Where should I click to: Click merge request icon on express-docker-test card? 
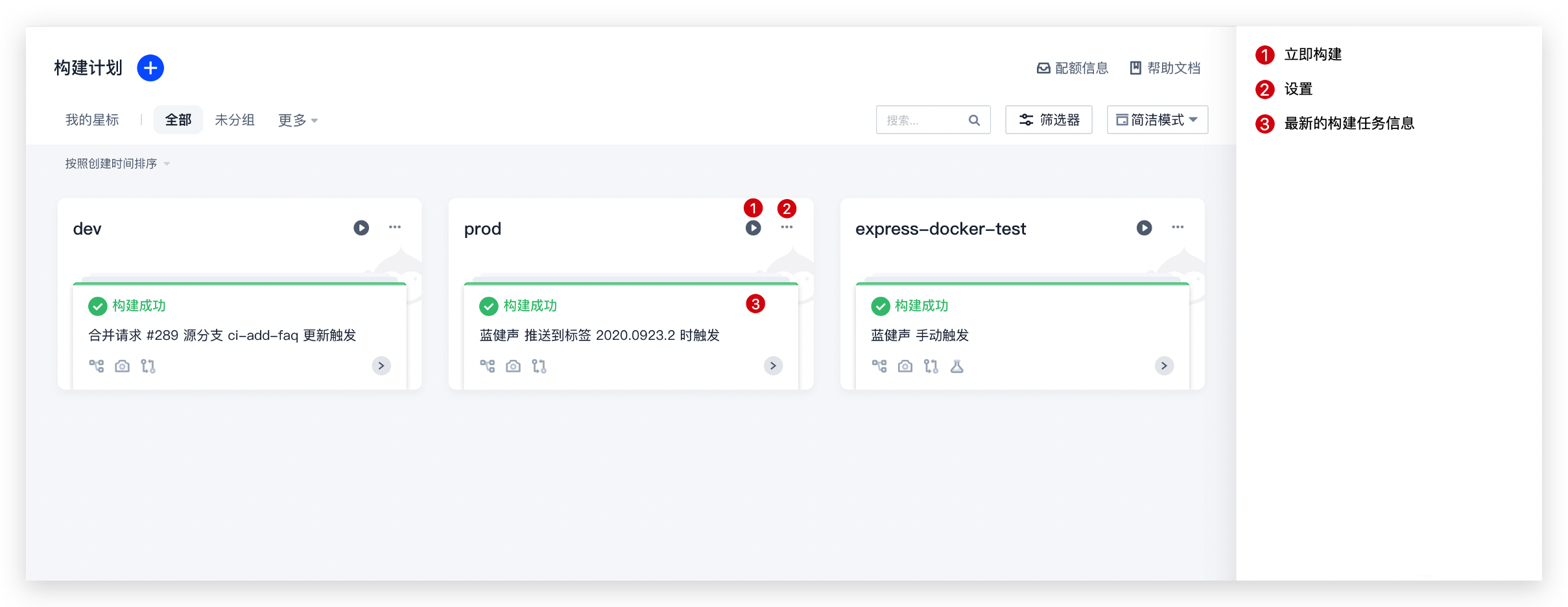click(931, 366)
